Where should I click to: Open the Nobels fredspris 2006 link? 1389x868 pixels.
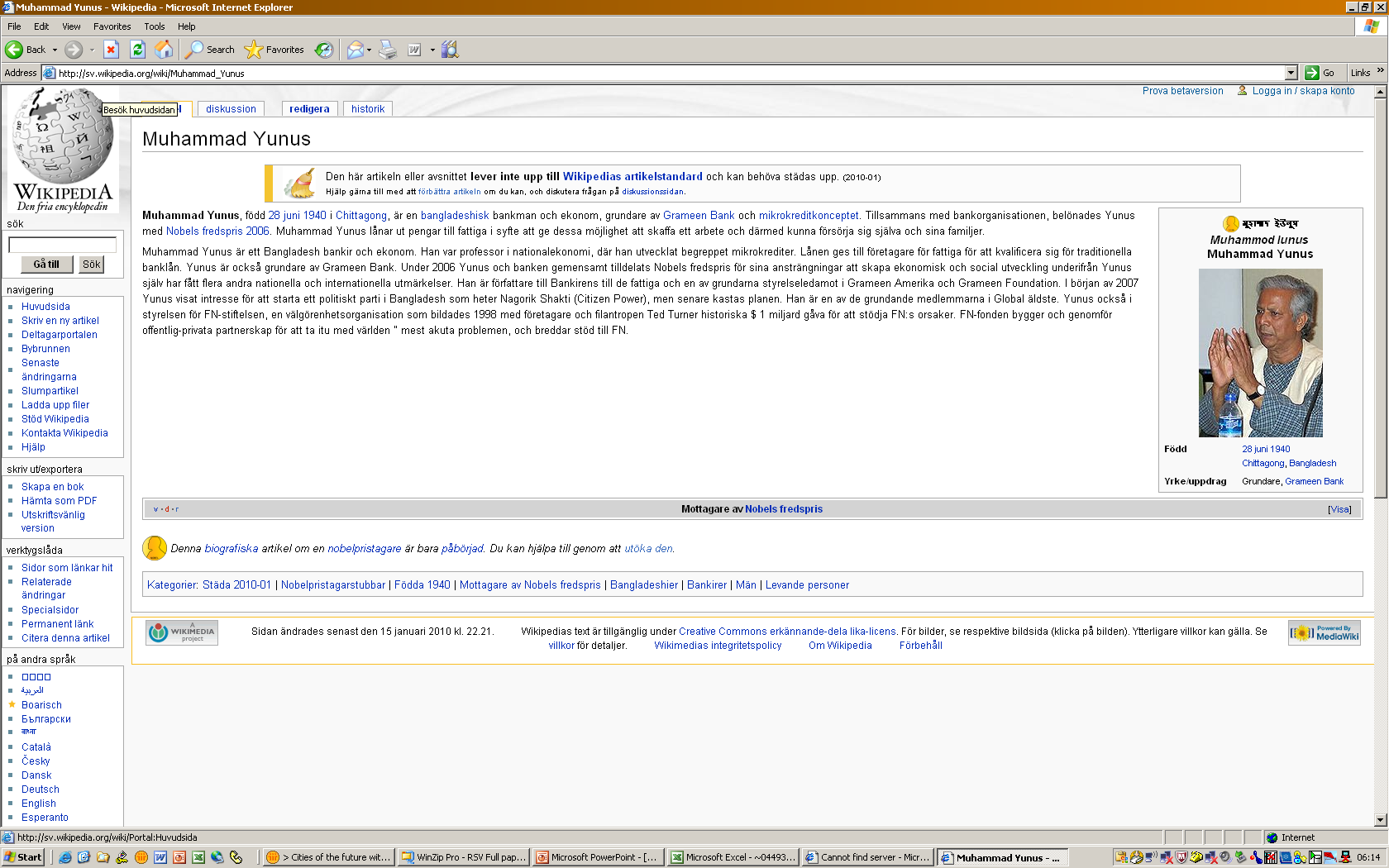(217, 231)
